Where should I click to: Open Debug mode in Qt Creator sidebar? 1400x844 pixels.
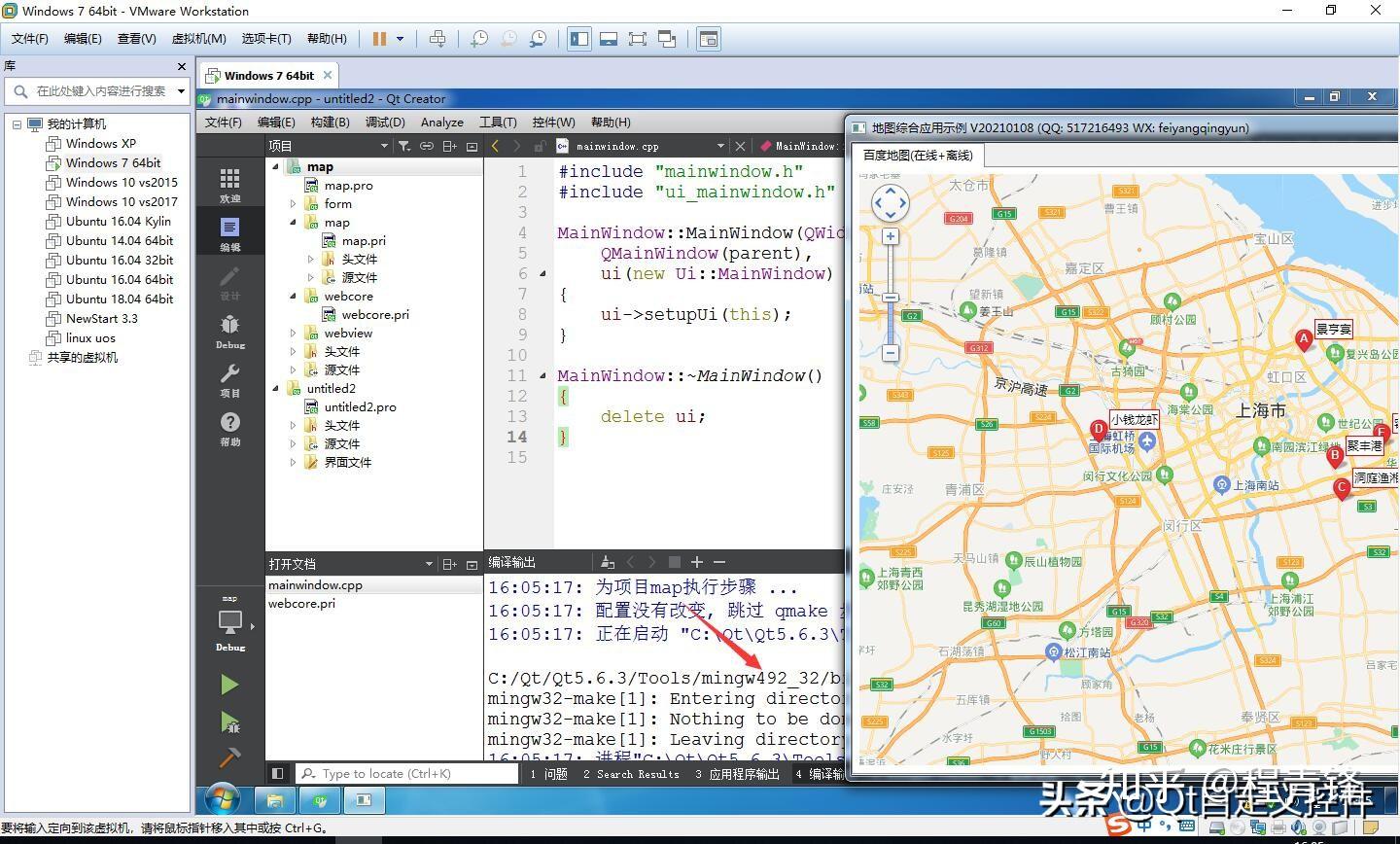(x=229, y=332)
